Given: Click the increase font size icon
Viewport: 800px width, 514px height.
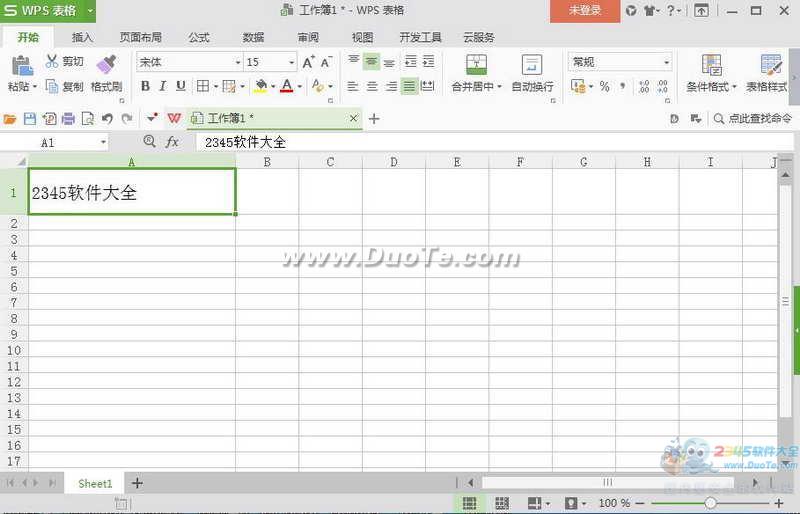Looking at the screenshot, I should click(x=308, y=62).
